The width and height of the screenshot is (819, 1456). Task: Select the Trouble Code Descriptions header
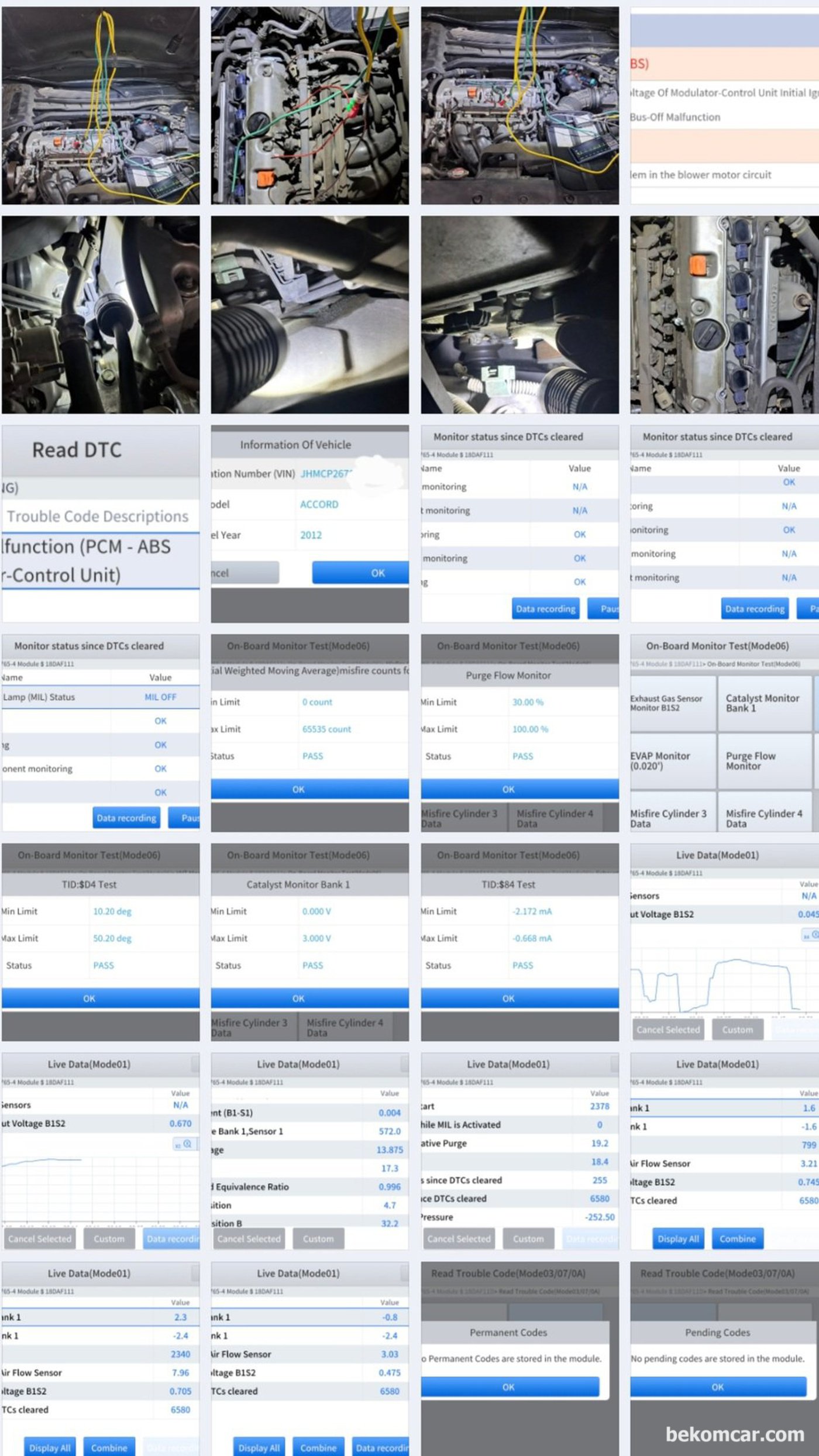98,516
